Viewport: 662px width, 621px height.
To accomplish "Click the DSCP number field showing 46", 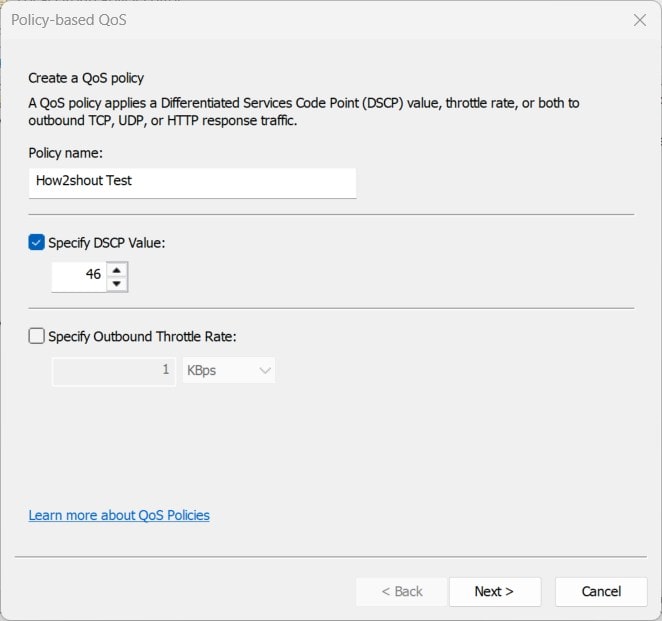I will 78,276.
